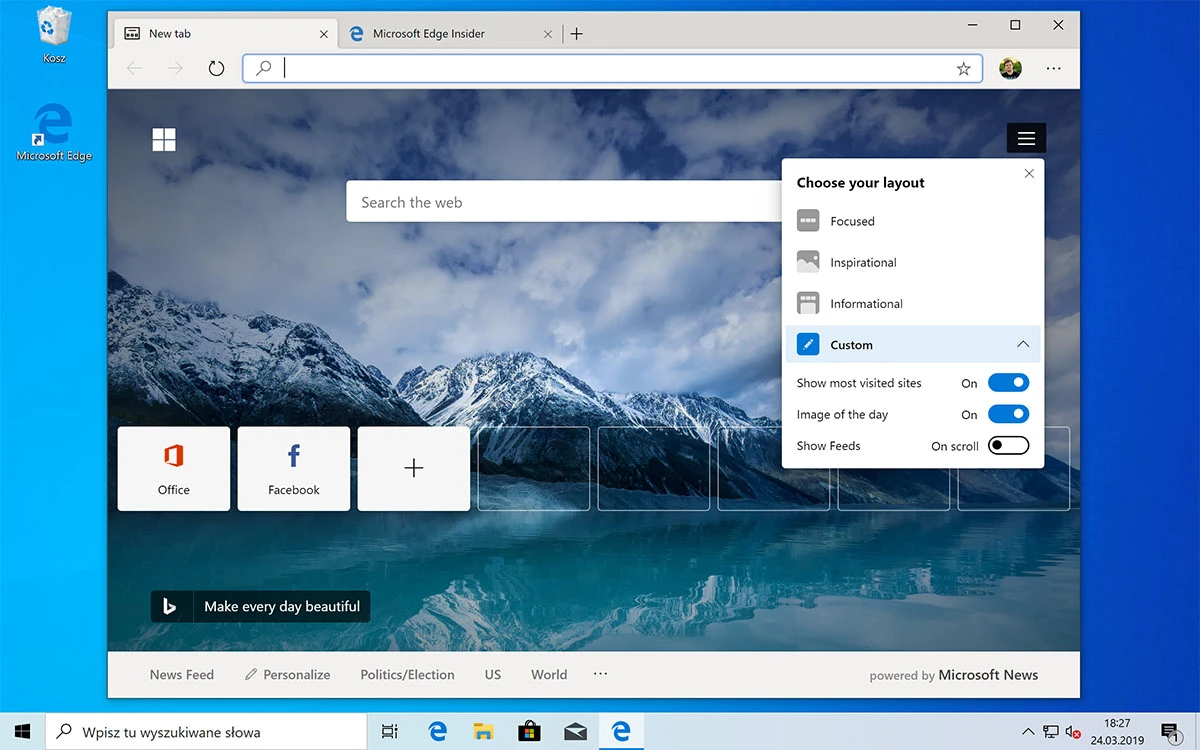This screenshot has height=750, width=1200.
Task: Open the Bing Make every day beautiful link
Action: 261,606
